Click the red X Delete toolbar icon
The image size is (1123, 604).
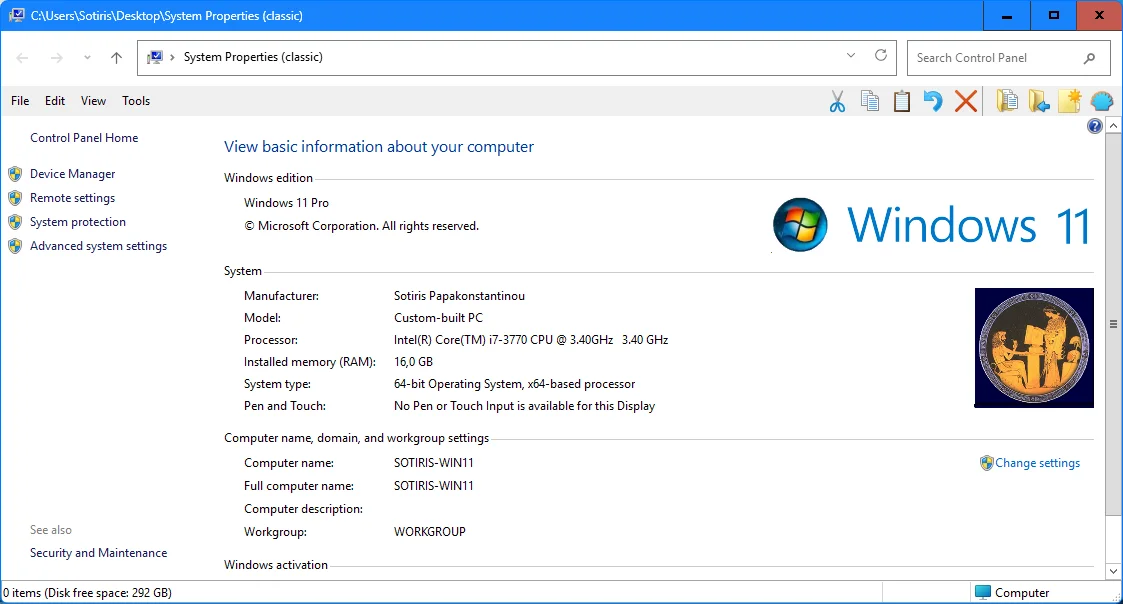pyautogui.click(x=965, y=101)
